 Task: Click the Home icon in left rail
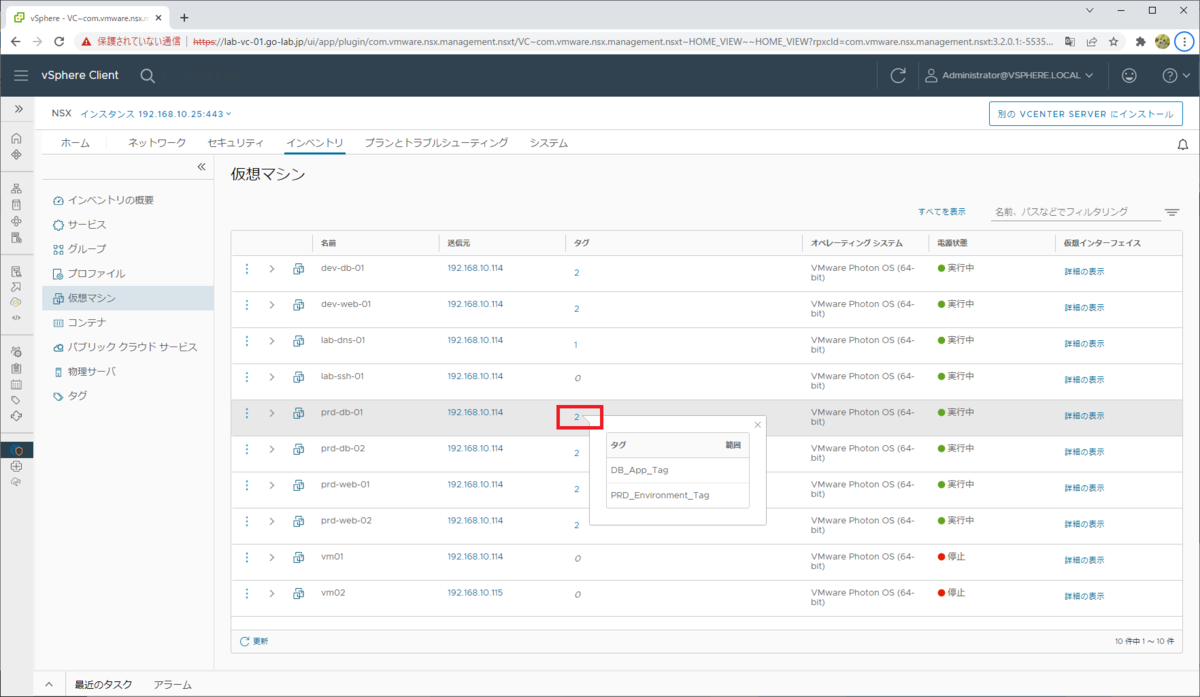[x=16, y=139]
